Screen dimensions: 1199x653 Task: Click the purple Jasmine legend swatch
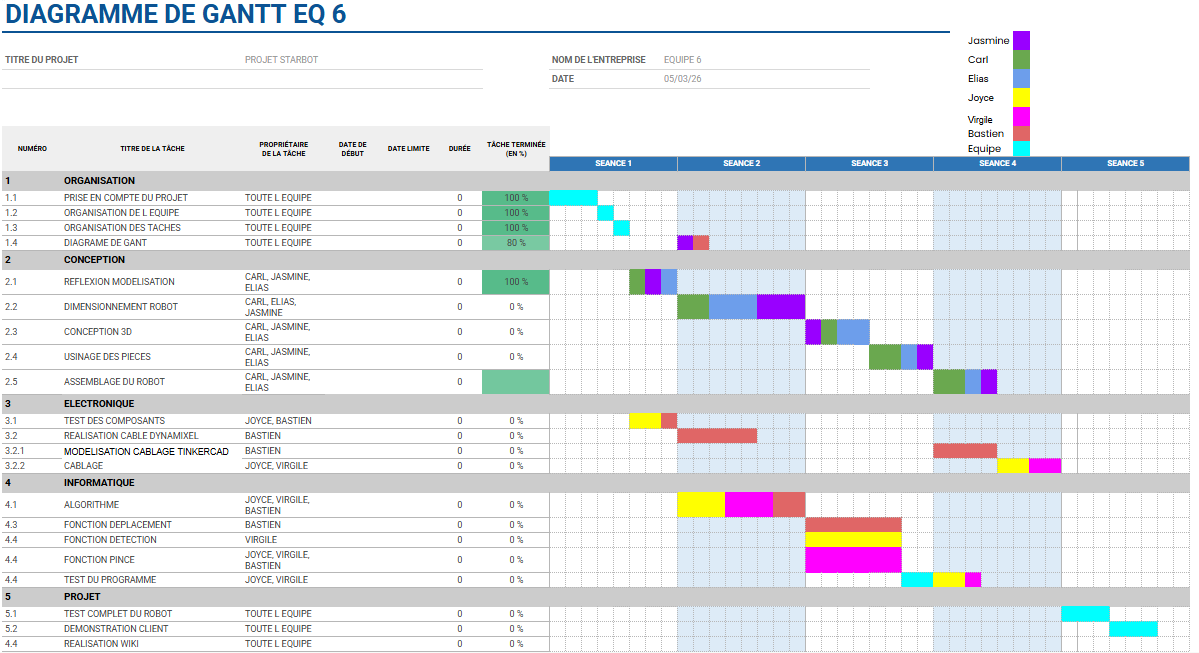1021,40
